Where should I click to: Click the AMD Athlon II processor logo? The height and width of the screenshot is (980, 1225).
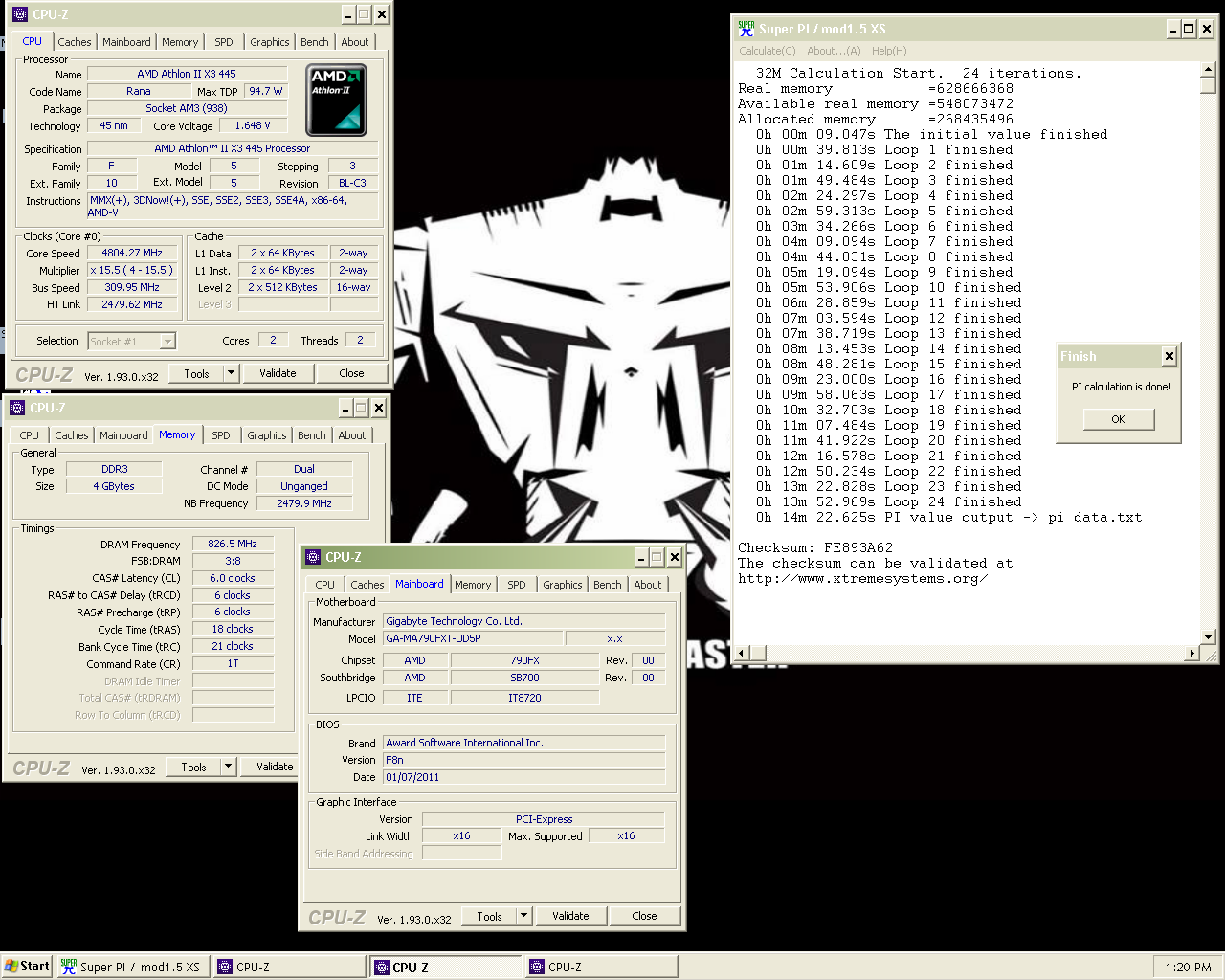tap(336, 100)
